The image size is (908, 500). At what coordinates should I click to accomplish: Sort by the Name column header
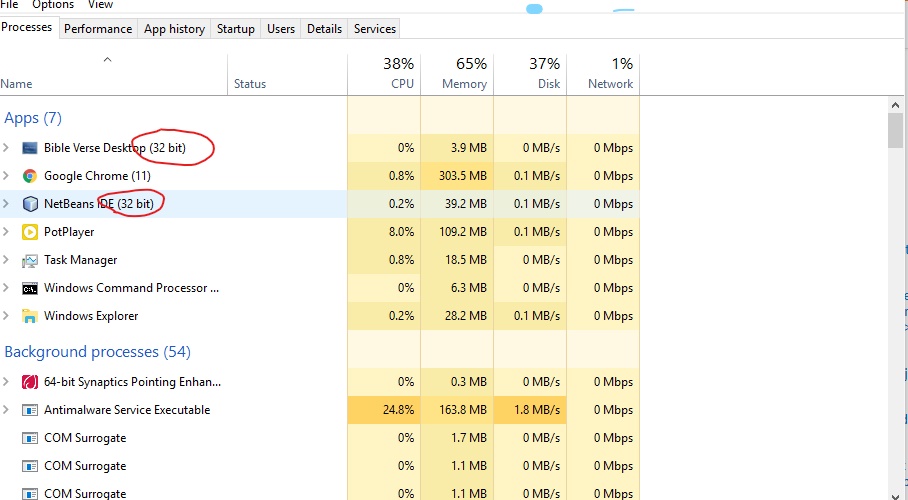pos(114,74)
